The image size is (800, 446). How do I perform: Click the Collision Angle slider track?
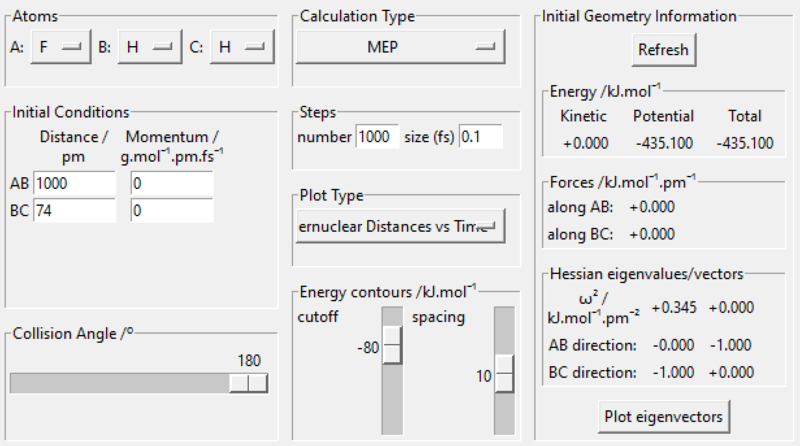[120, 383]
